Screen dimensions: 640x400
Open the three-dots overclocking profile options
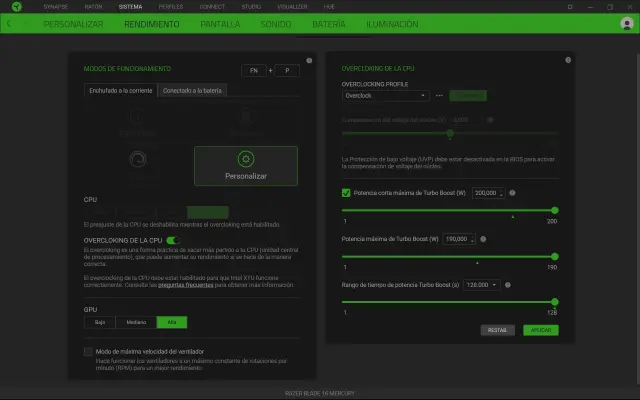click(439, 96)
